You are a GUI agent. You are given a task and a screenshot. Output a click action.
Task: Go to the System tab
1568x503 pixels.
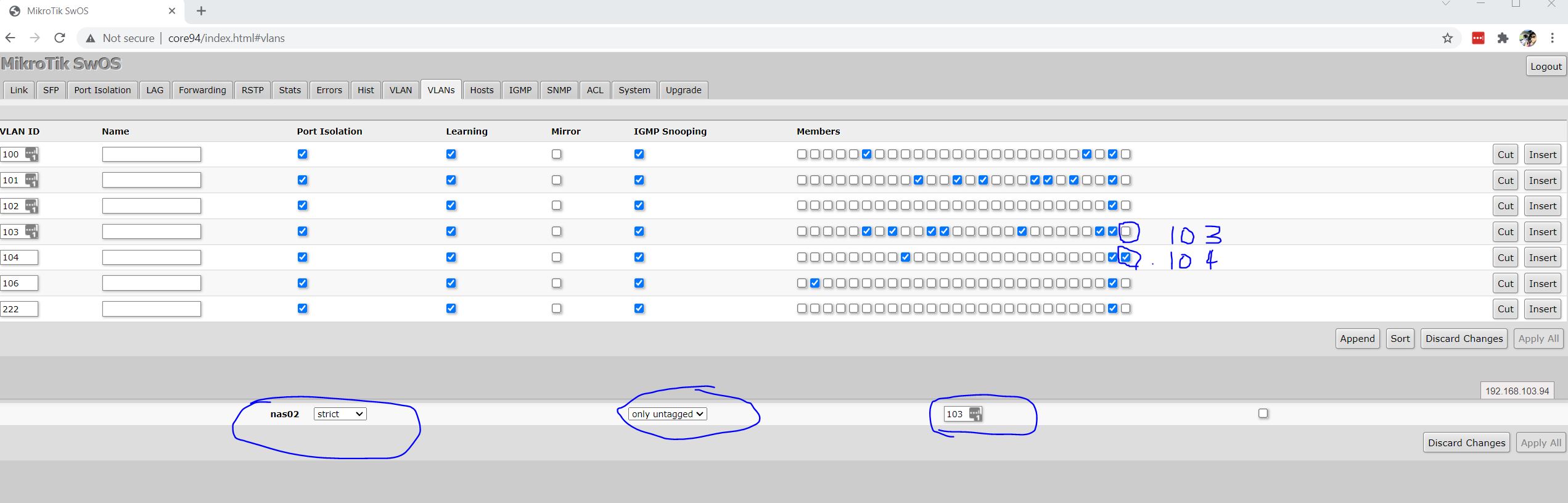tap(634, 90)
